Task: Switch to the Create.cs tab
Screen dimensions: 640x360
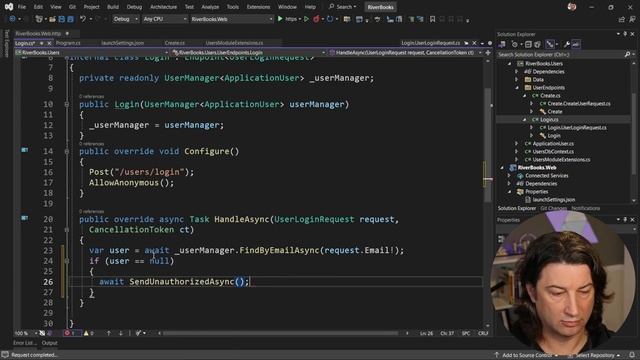Action: pos(175,43)
